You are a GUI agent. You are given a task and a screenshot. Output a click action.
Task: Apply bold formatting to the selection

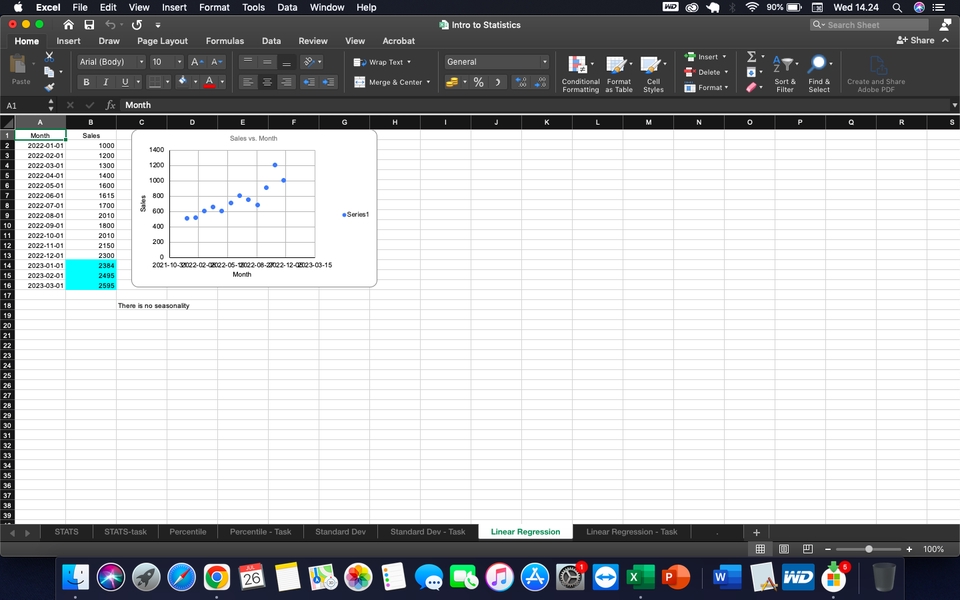click(86, 81)
